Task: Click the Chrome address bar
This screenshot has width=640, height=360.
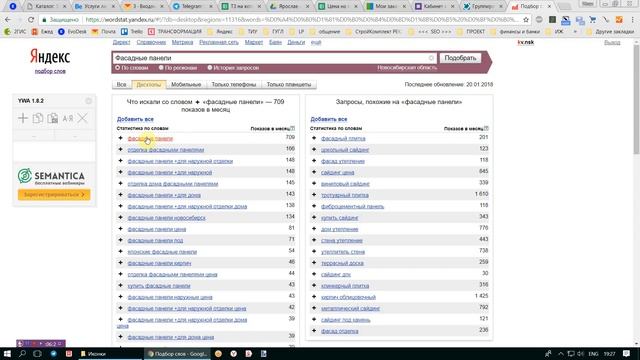Action: click(301, 19)
